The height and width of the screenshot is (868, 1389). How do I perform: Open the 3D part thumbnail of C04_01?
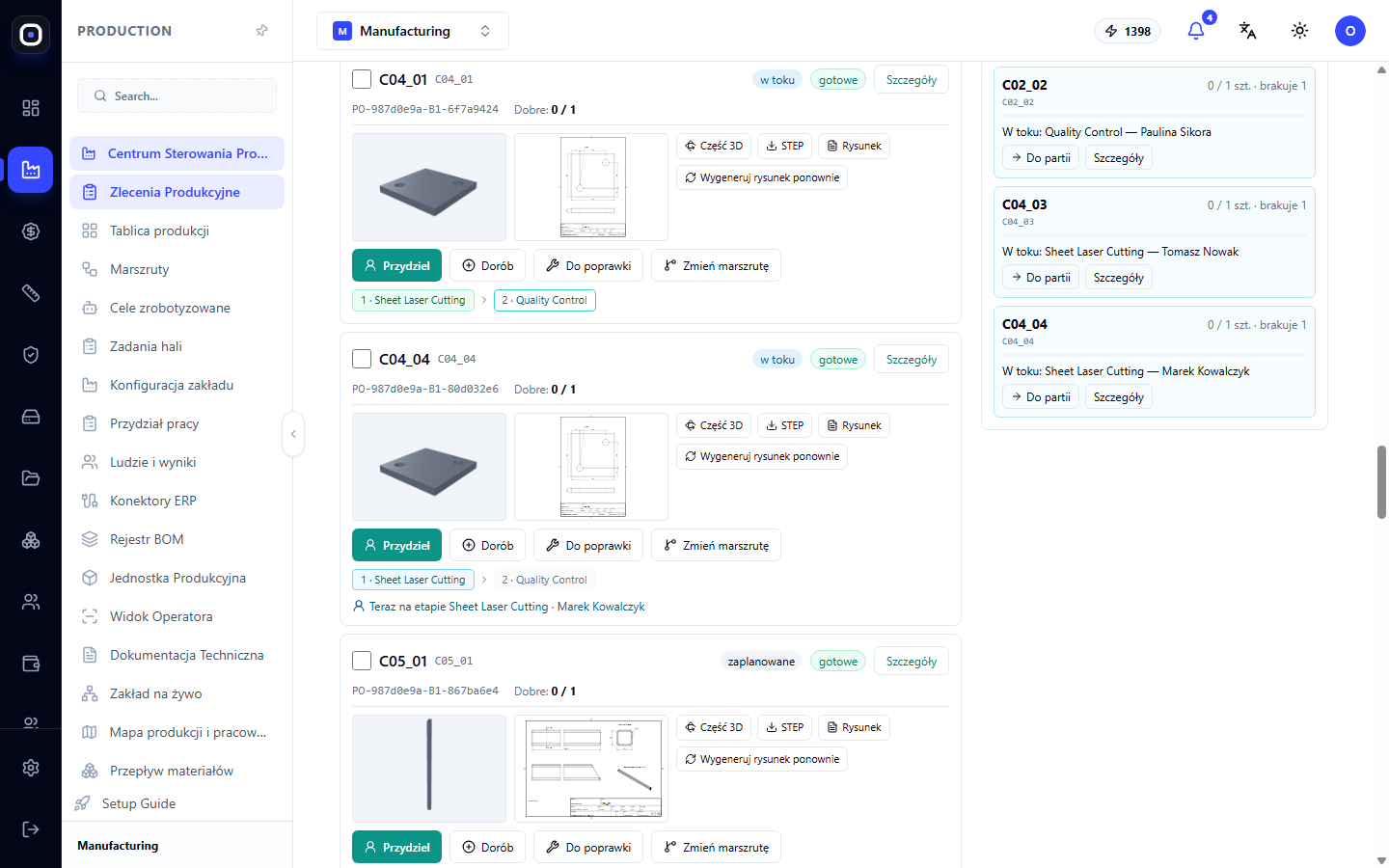coord(429,187)
